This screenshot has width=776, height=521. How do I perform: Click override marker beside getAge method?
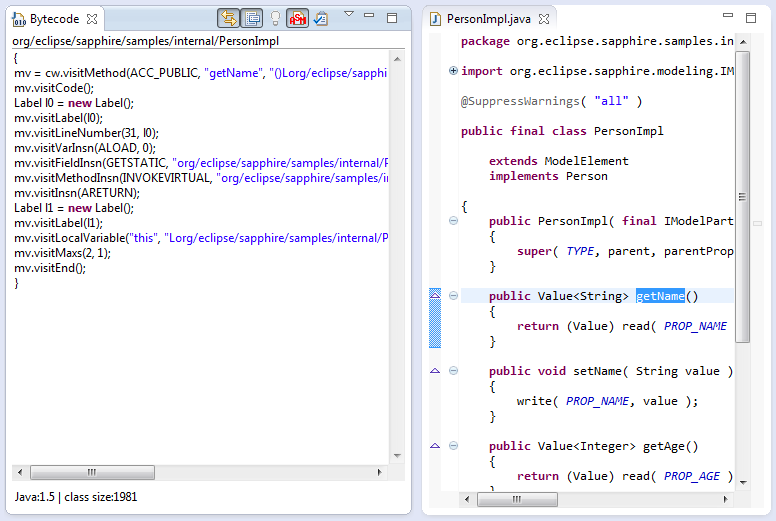click(435, 446)
